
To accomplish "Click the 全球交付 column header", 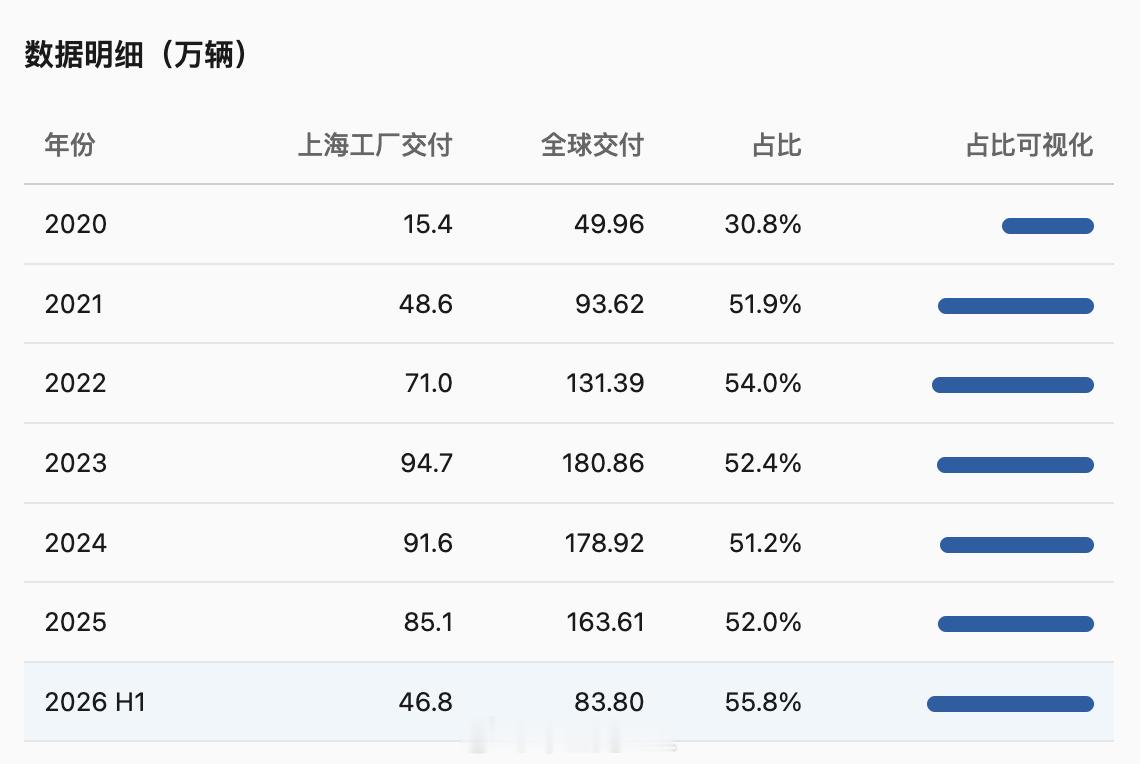I will [x=593, y=145].
